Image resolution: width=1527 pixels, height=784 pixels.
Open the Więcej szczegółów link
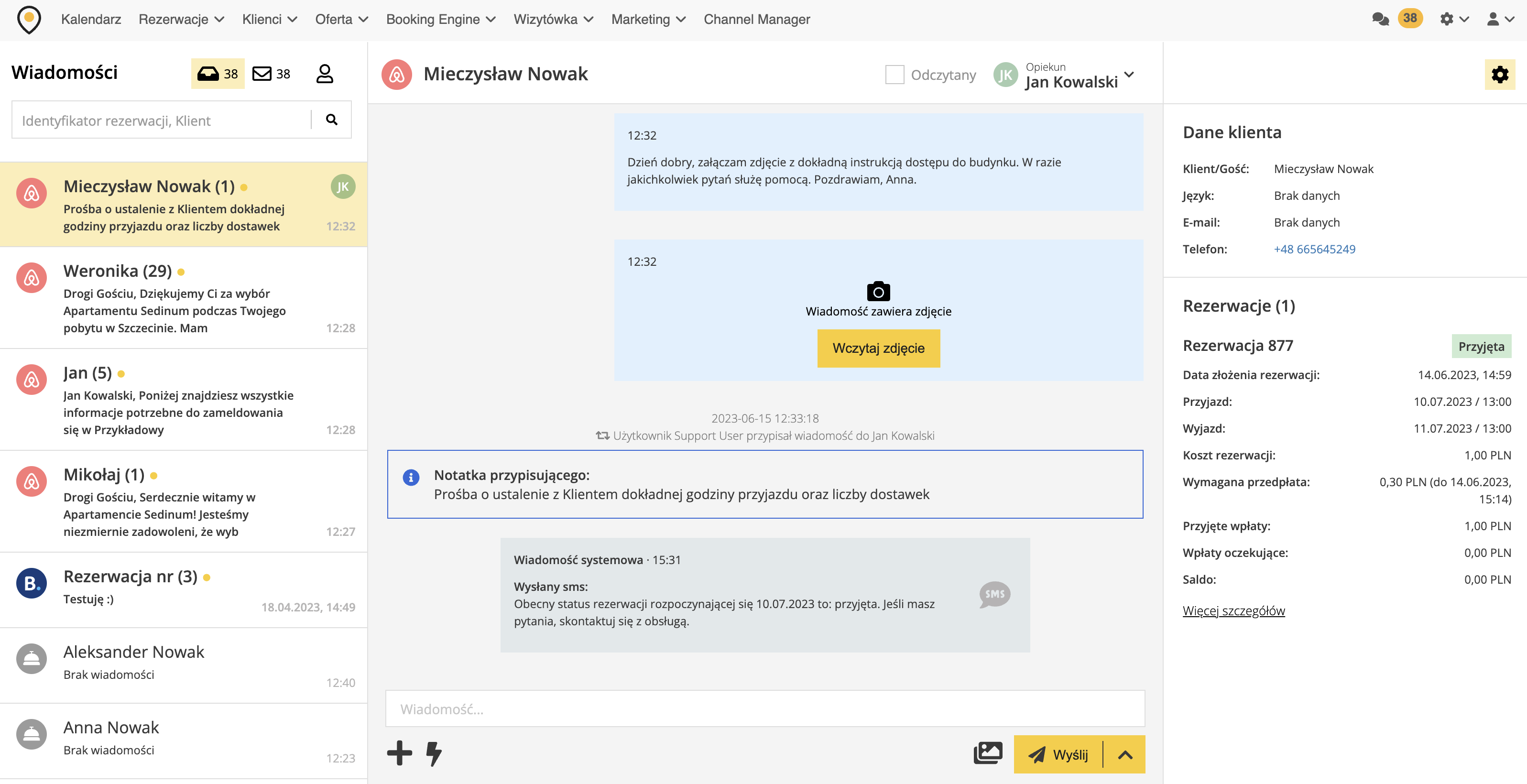click(1233, 610)
